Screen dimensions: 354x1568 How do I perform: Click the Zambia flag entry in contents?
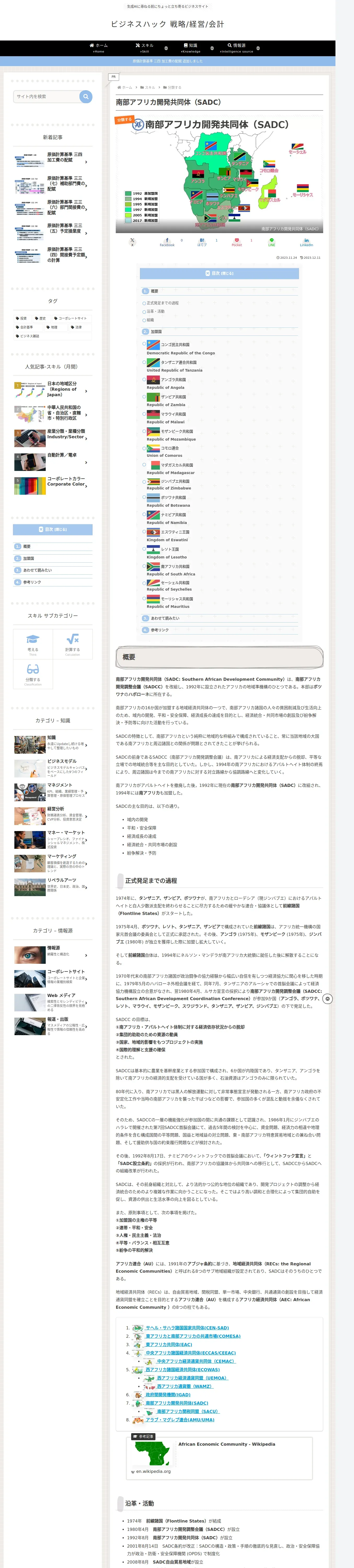[x=166, y=400]
